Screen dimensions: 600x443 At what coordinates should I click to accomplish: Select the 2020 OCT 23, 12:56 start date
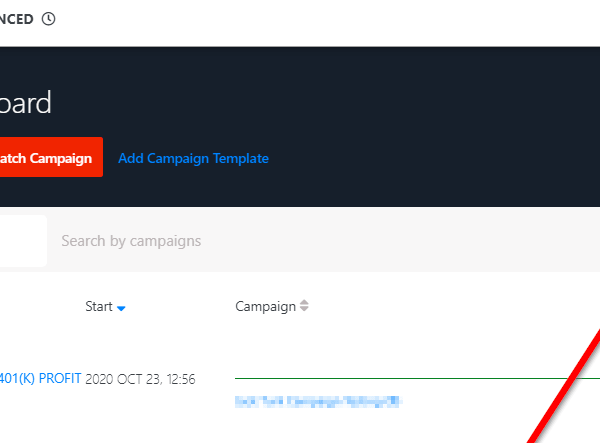[x=140, y=379]
